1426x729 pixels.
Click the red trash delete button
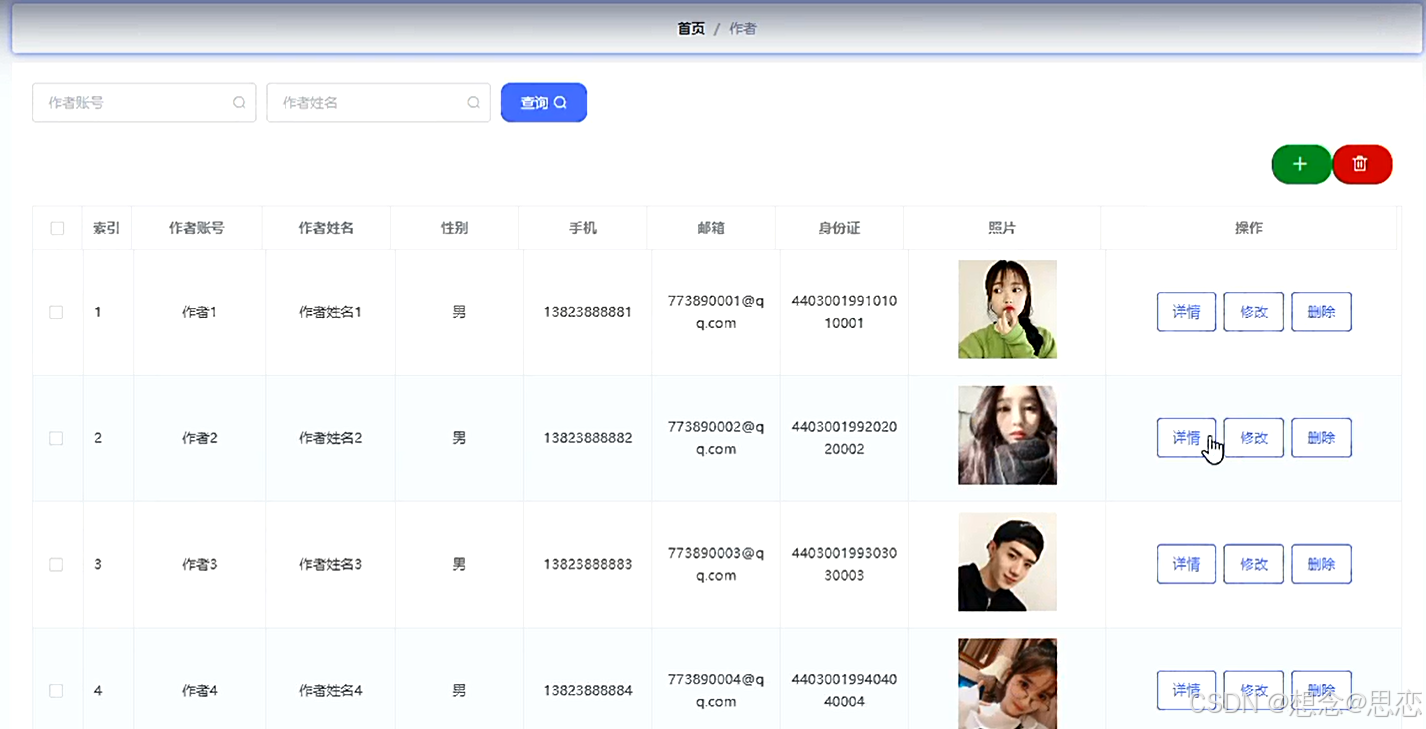point(1361,164)
